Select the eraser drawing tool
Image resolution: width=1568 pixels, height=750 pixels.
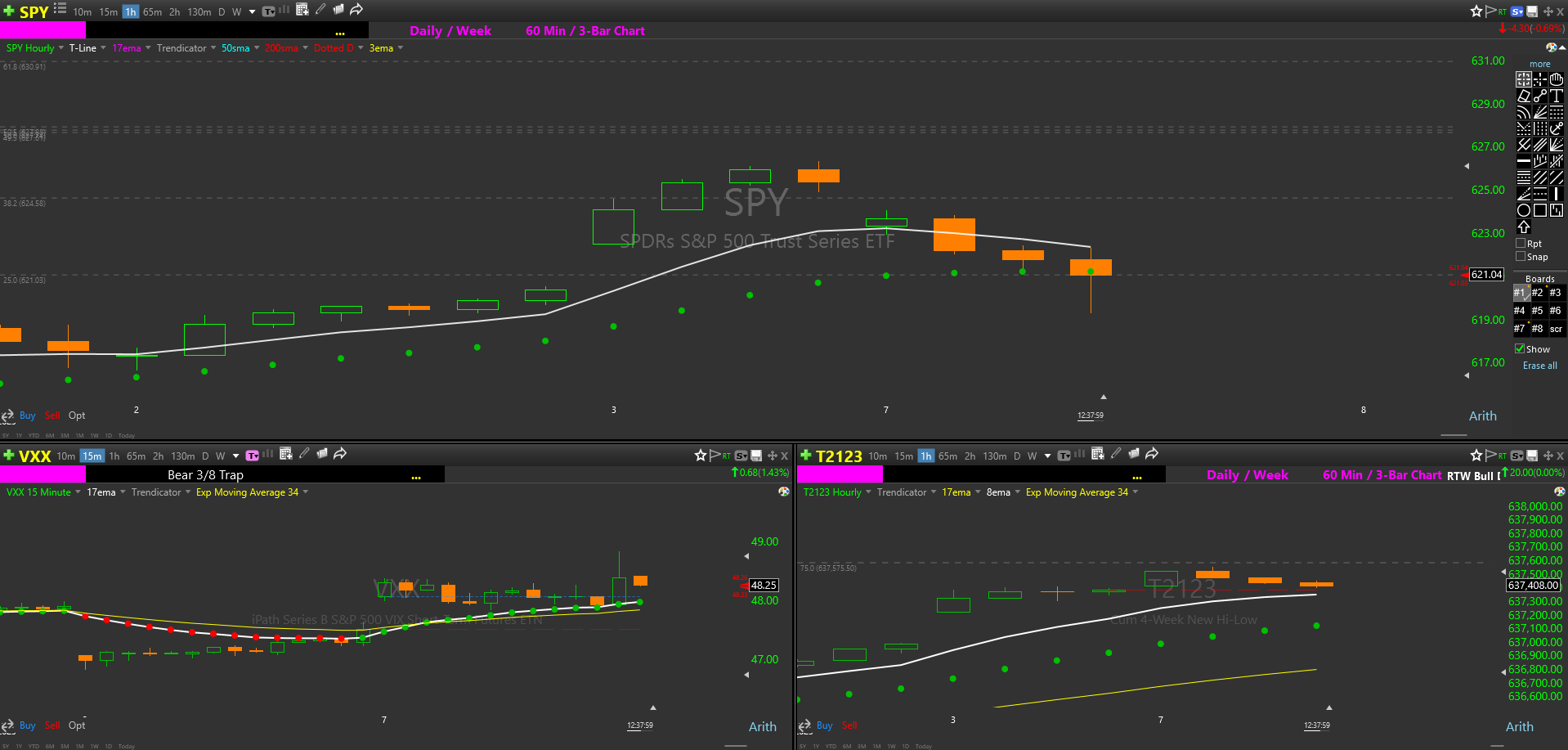(x=1524, y=97)
